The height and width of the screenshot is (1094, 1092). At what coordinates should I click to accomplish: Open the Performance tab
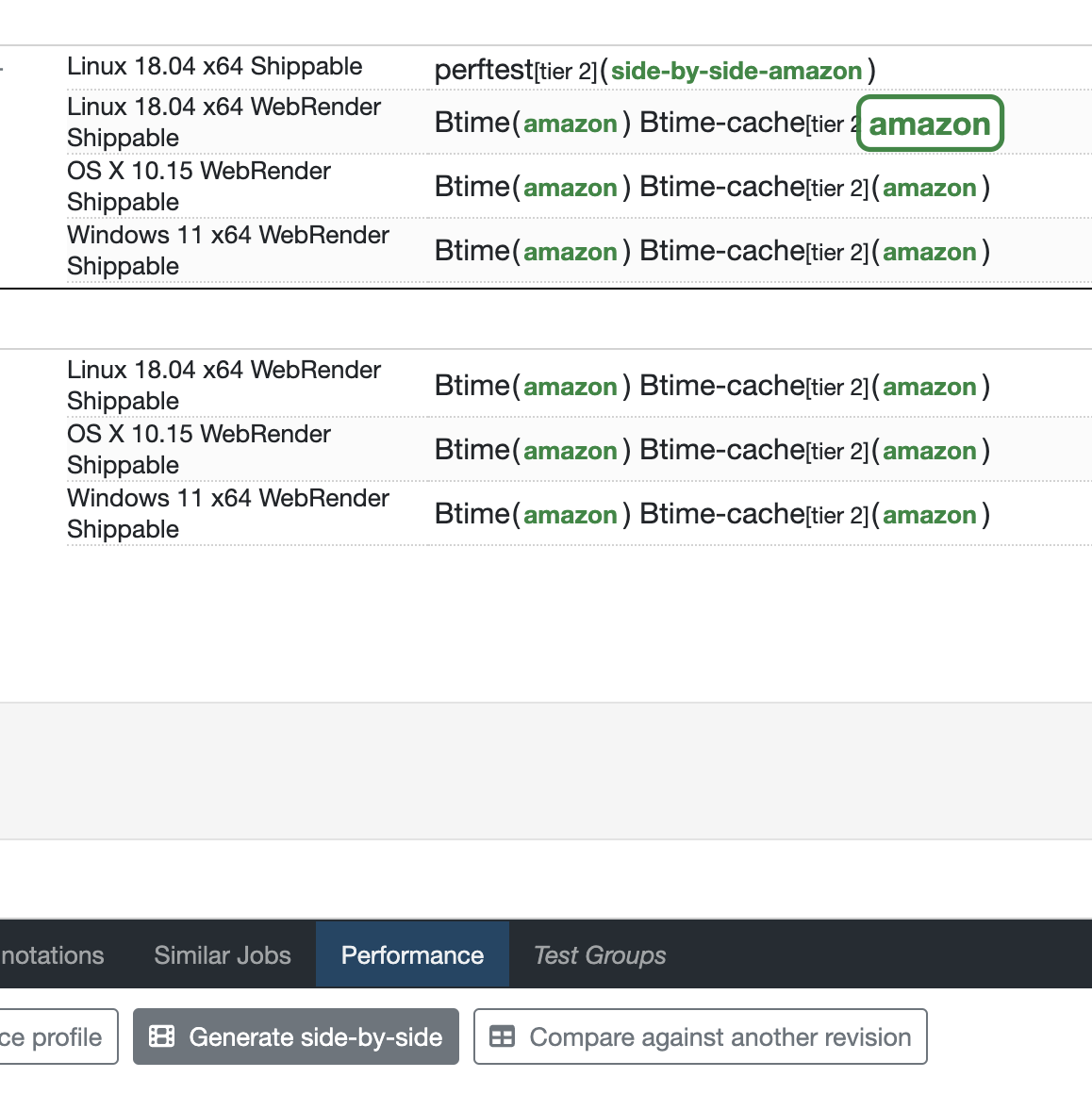coord(412,955)
